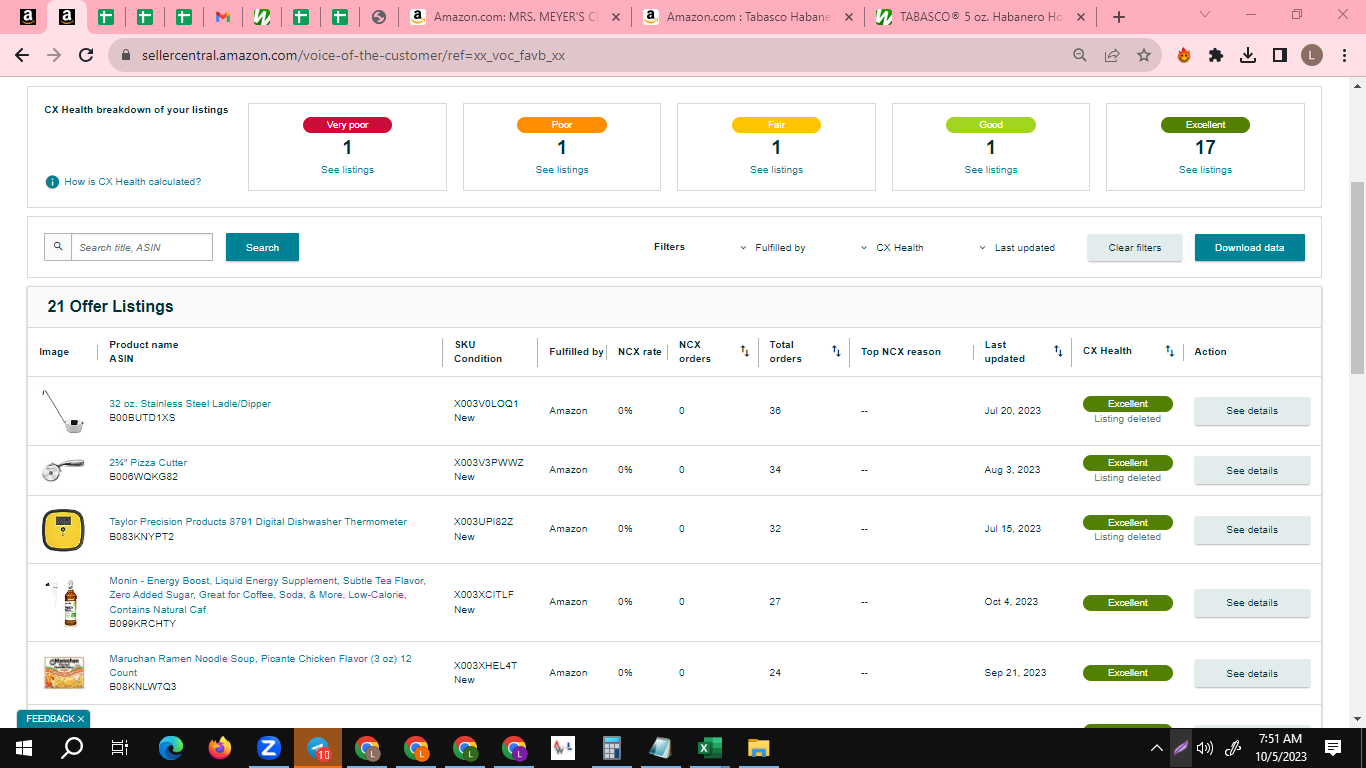Image resolution: width=1366 pixels, height=768 pixels.
Task: Open the volume control in system tray
Action: tap(1205, 748)
